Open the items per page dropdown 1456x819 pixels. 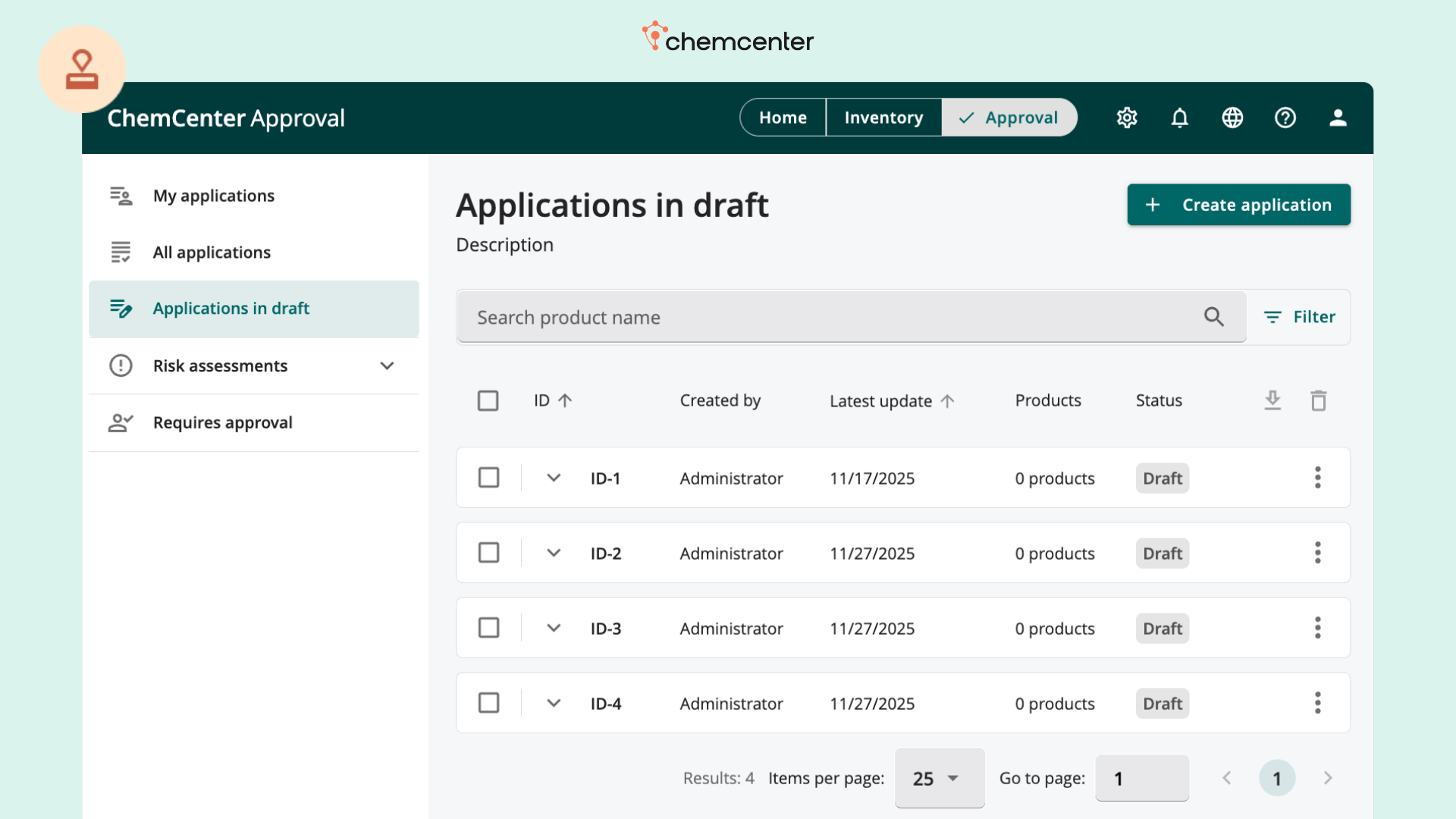pyautogui.click(x=939, y=778)
